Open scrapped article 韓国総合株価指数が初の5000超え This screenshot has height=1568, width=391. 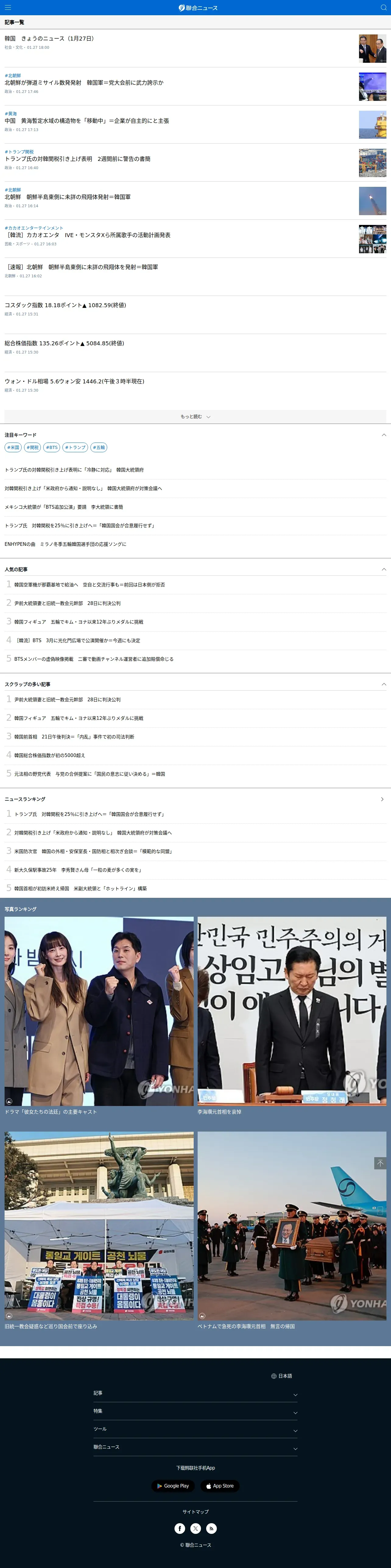point(50,756)
